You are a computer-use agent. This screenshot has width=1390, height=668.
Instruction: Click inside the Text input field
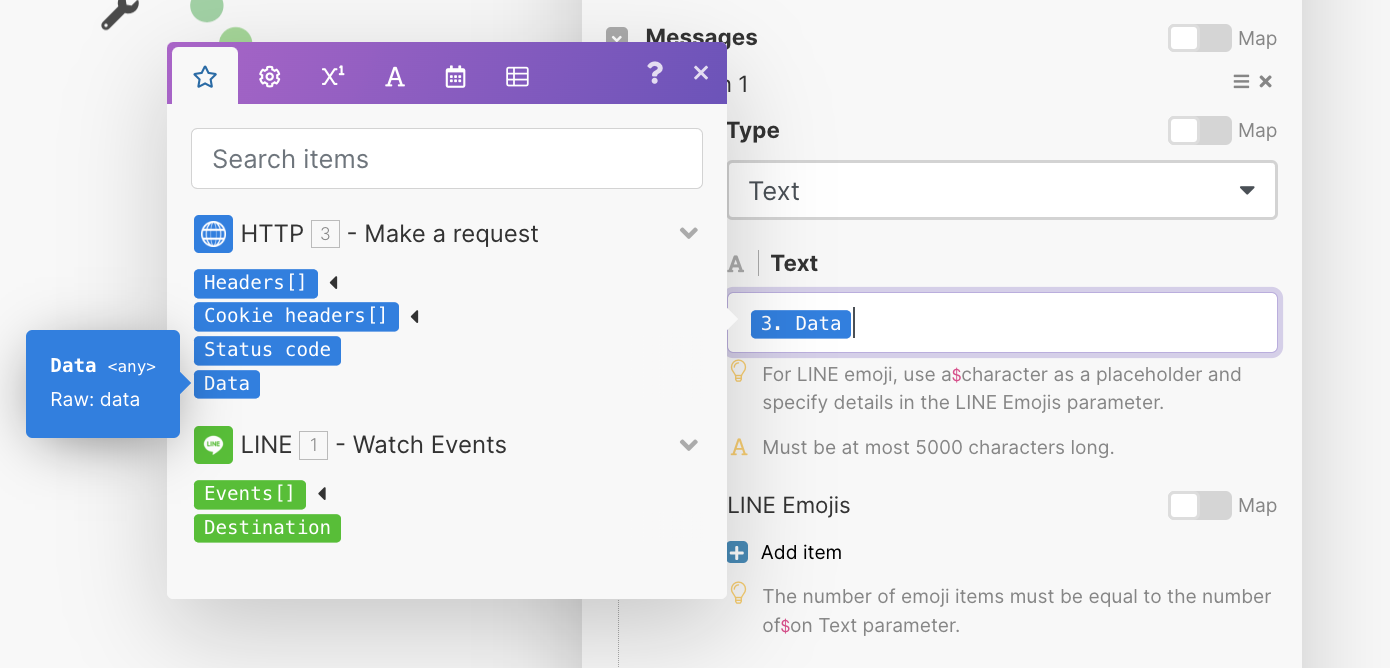point(1002,323)
